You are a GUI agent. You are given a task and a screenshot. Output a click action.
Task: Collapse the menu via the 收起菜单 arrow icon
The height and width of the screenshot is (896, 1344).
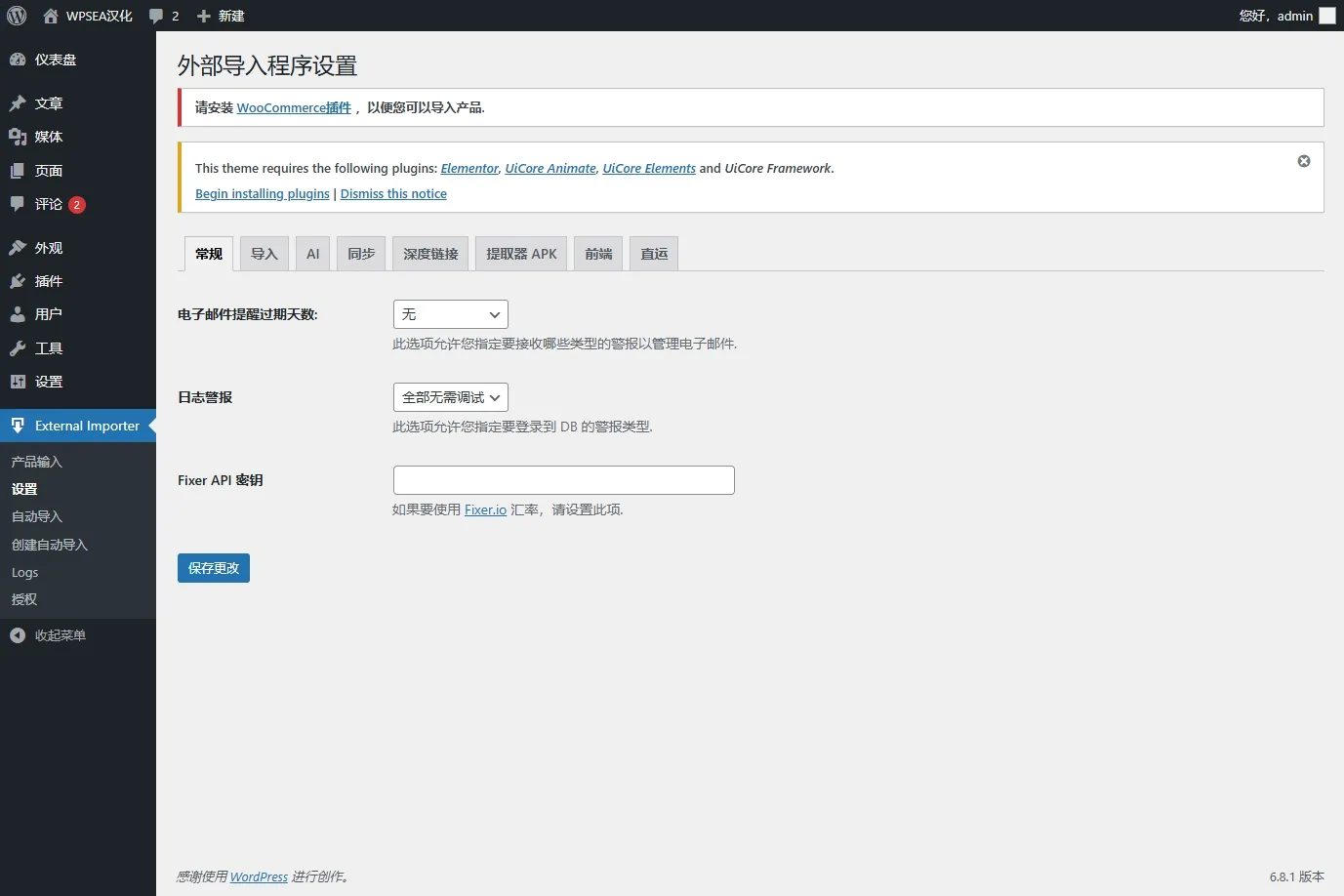18,635
